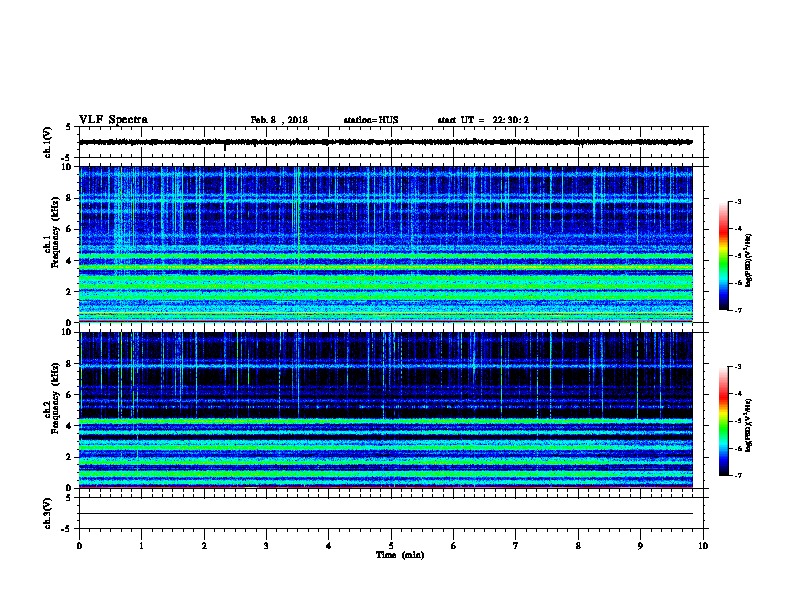Click the "-5" tick on ch.1(V) axis

click(67, 158)
